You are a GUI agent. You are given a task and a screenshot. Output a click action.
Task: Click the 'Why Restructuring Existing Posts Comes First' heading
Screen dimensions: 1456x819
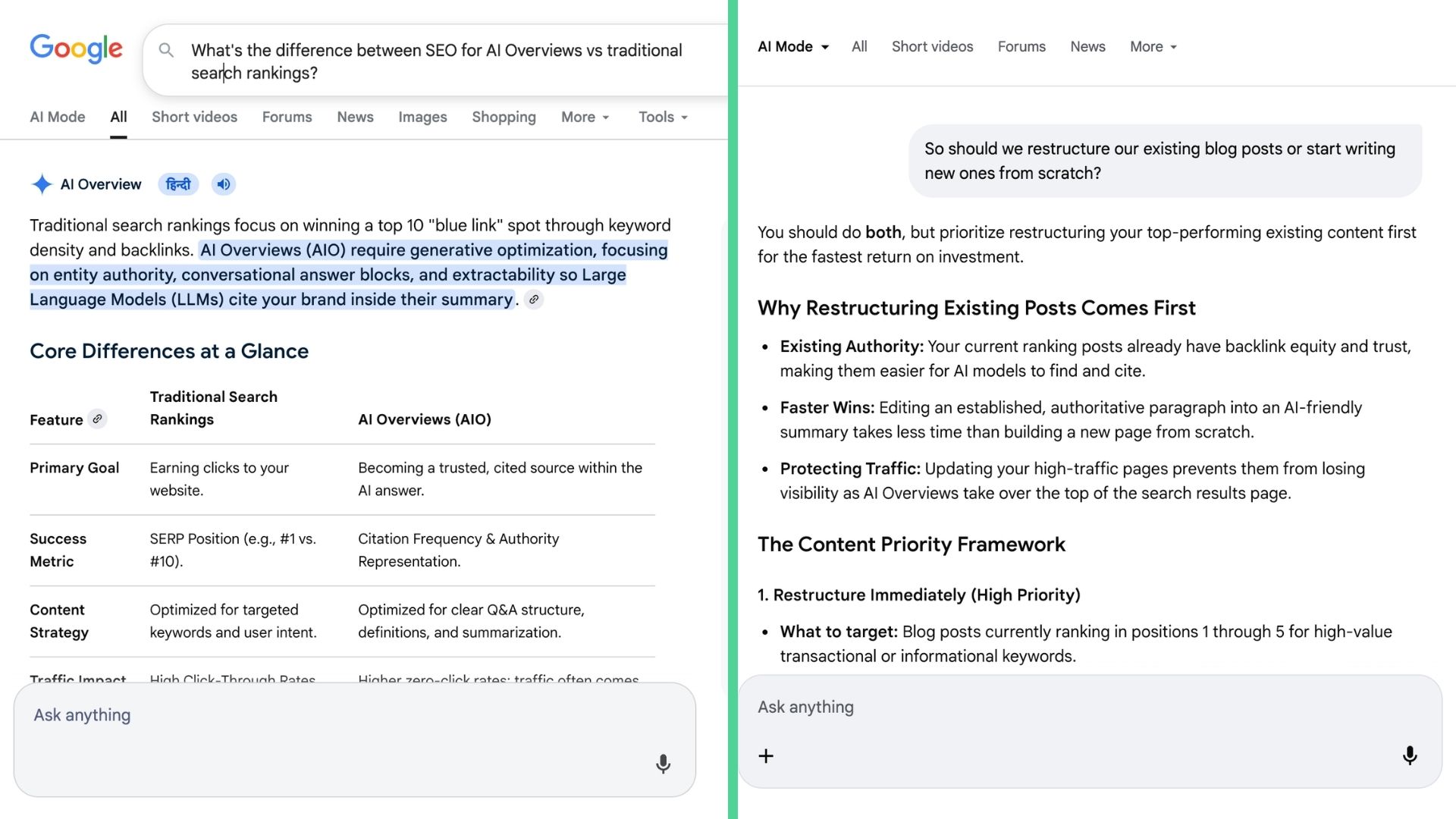point(977,308)
